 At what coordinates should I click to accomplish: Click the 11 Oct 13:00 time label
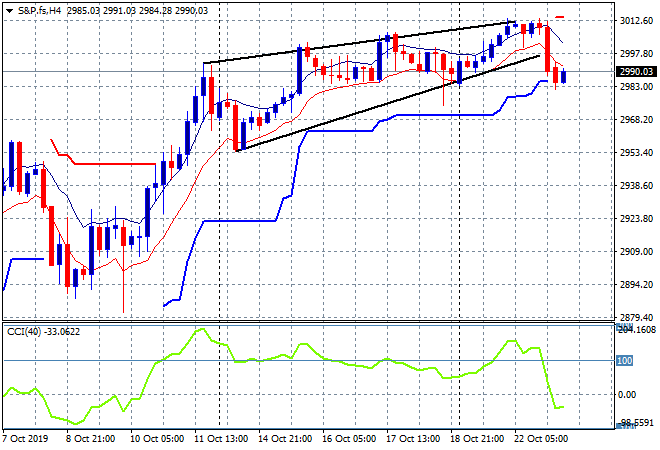tap(221, 439)
